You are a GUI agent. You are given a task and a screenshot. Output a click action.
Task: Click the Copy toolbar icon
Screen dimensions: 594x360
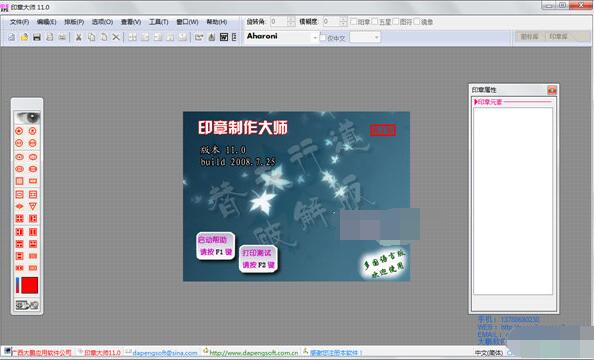pos(91,37)
